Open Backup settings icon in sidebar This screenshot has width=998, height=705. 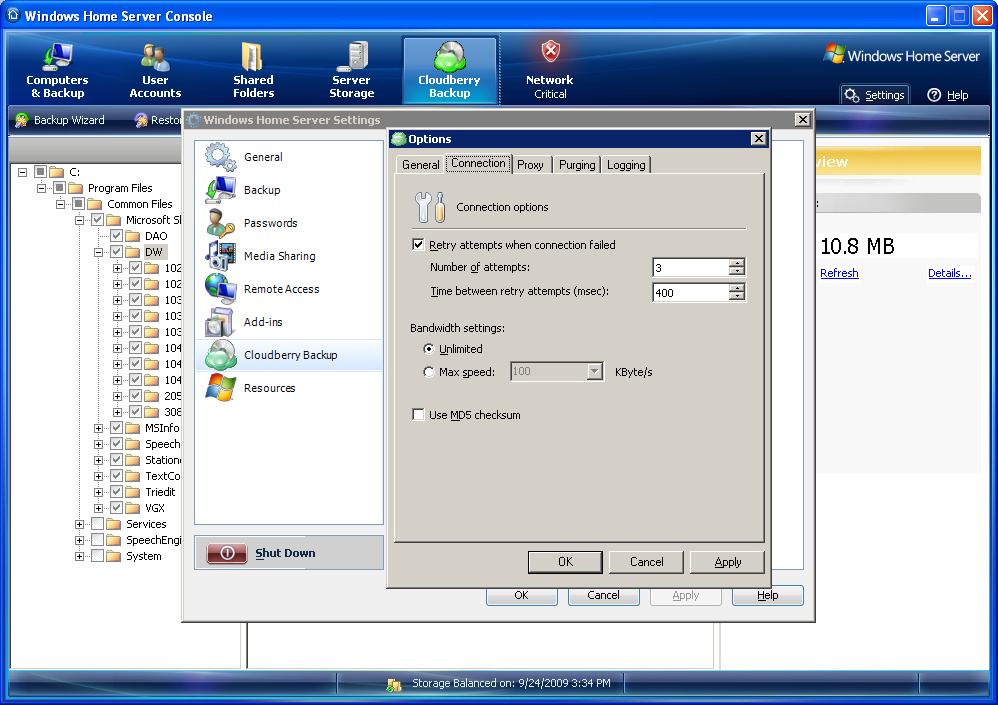(220, 190)
